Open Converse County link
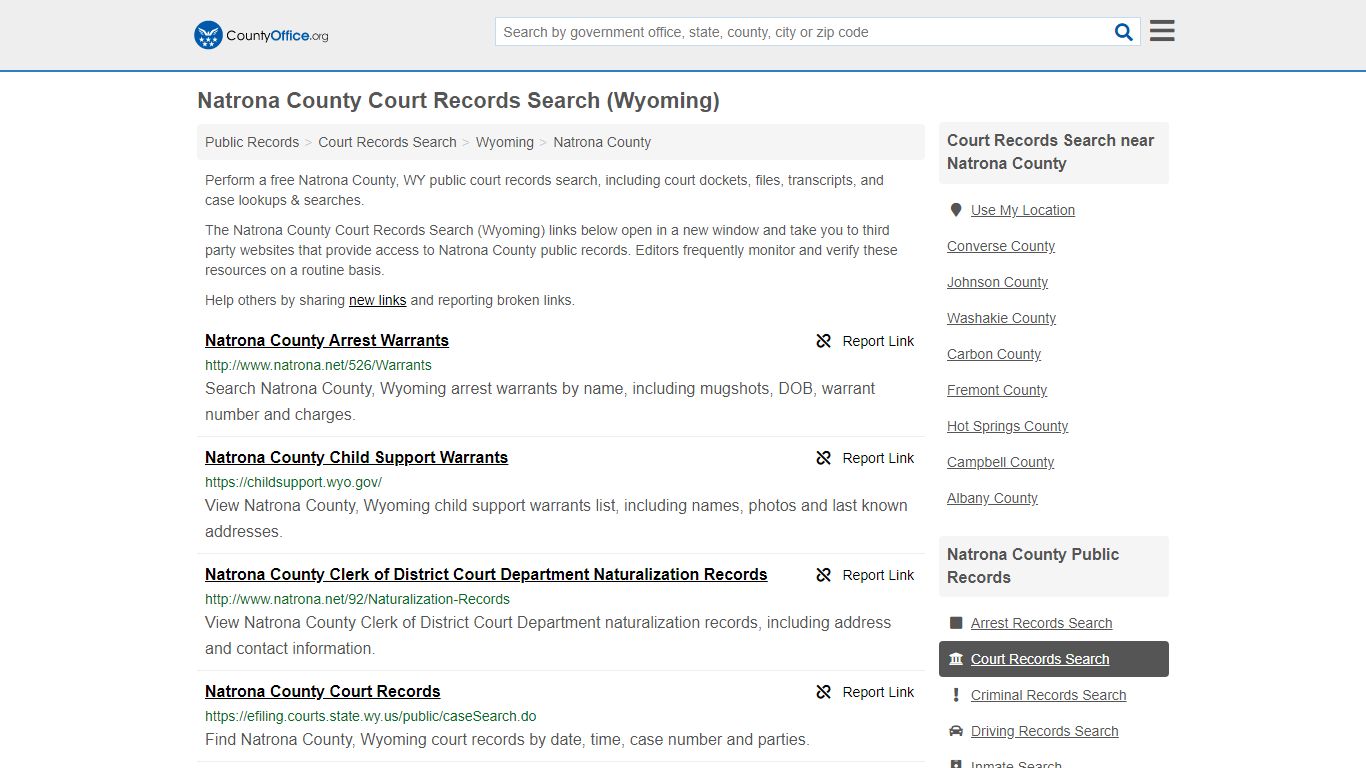Screen dimensions: 1366x768 pyautogui.click(x=1001, y=246)
